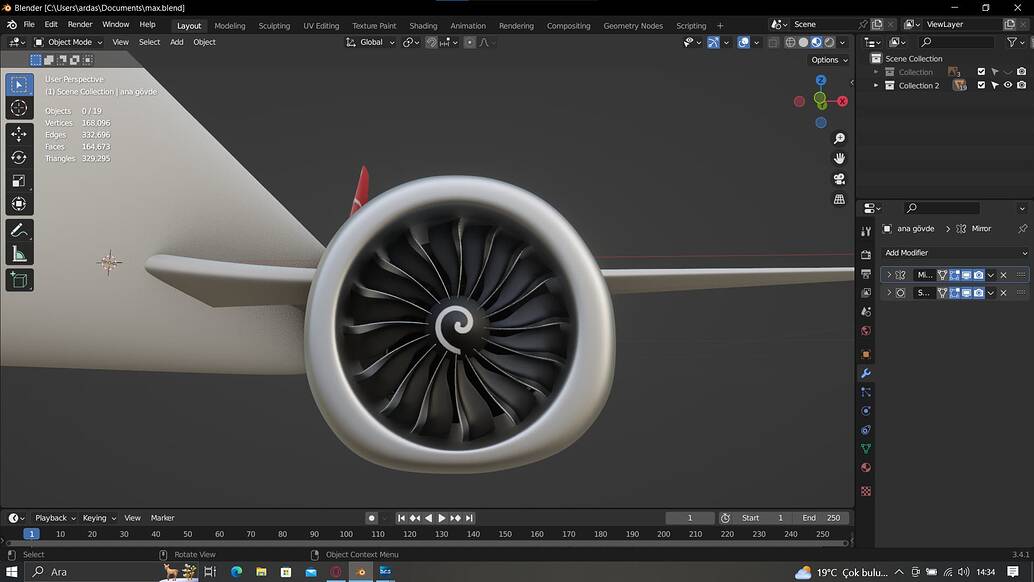The height and width of the screenshot is (582, 1034).
Task: Switch to the Shading workspace tab
Action: tap(422, 25)
